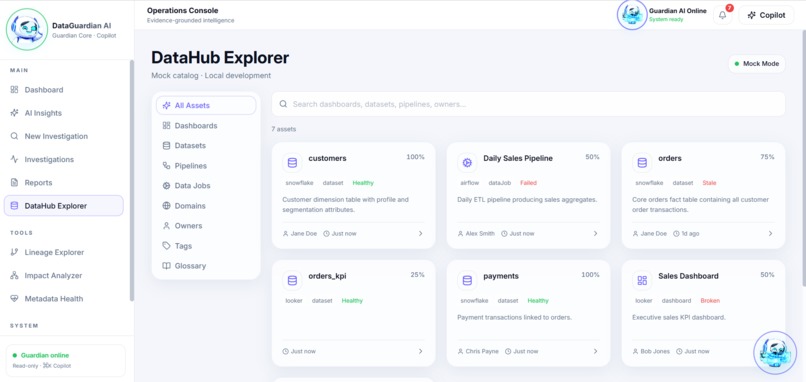Expand the orders_kpi card chevron
The width and height of the screenshot is (806, 382).
[x=420, y=351]
